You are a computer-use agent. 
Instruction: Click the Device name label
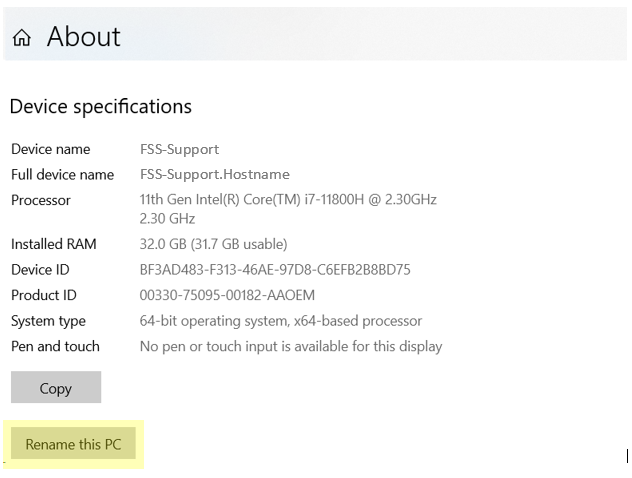[51, 149]
